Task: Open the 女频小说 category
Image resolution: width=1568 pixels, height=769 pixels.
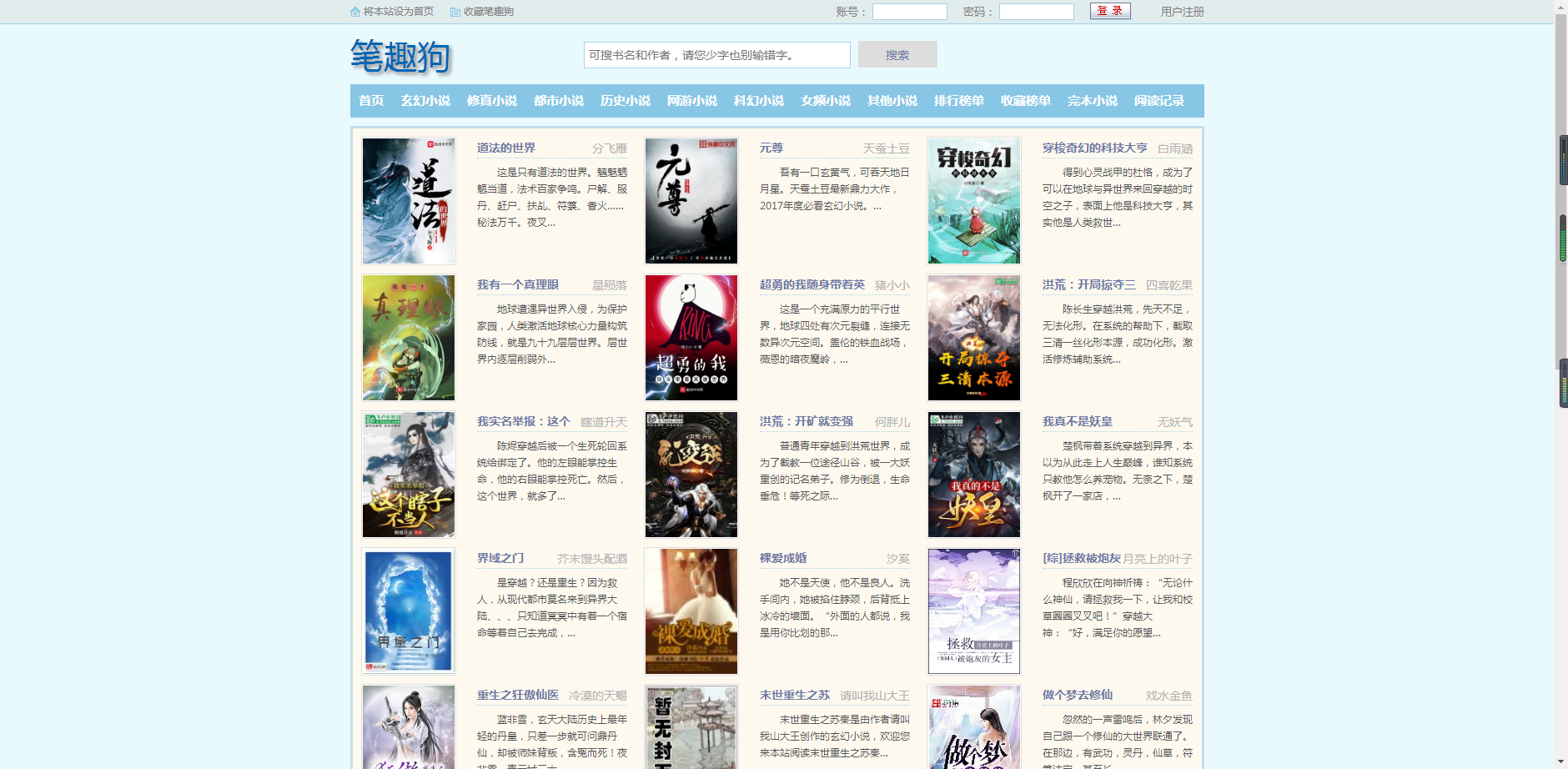Action: click(826, 101)
